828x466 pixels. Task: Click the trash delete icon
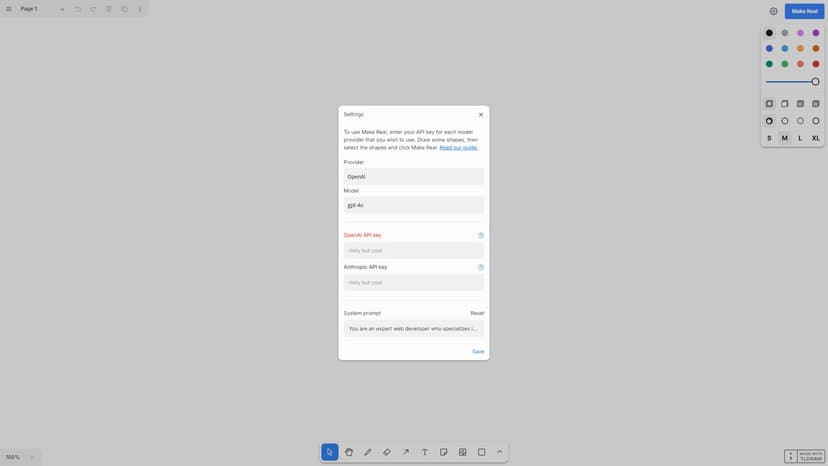point(109,9)
